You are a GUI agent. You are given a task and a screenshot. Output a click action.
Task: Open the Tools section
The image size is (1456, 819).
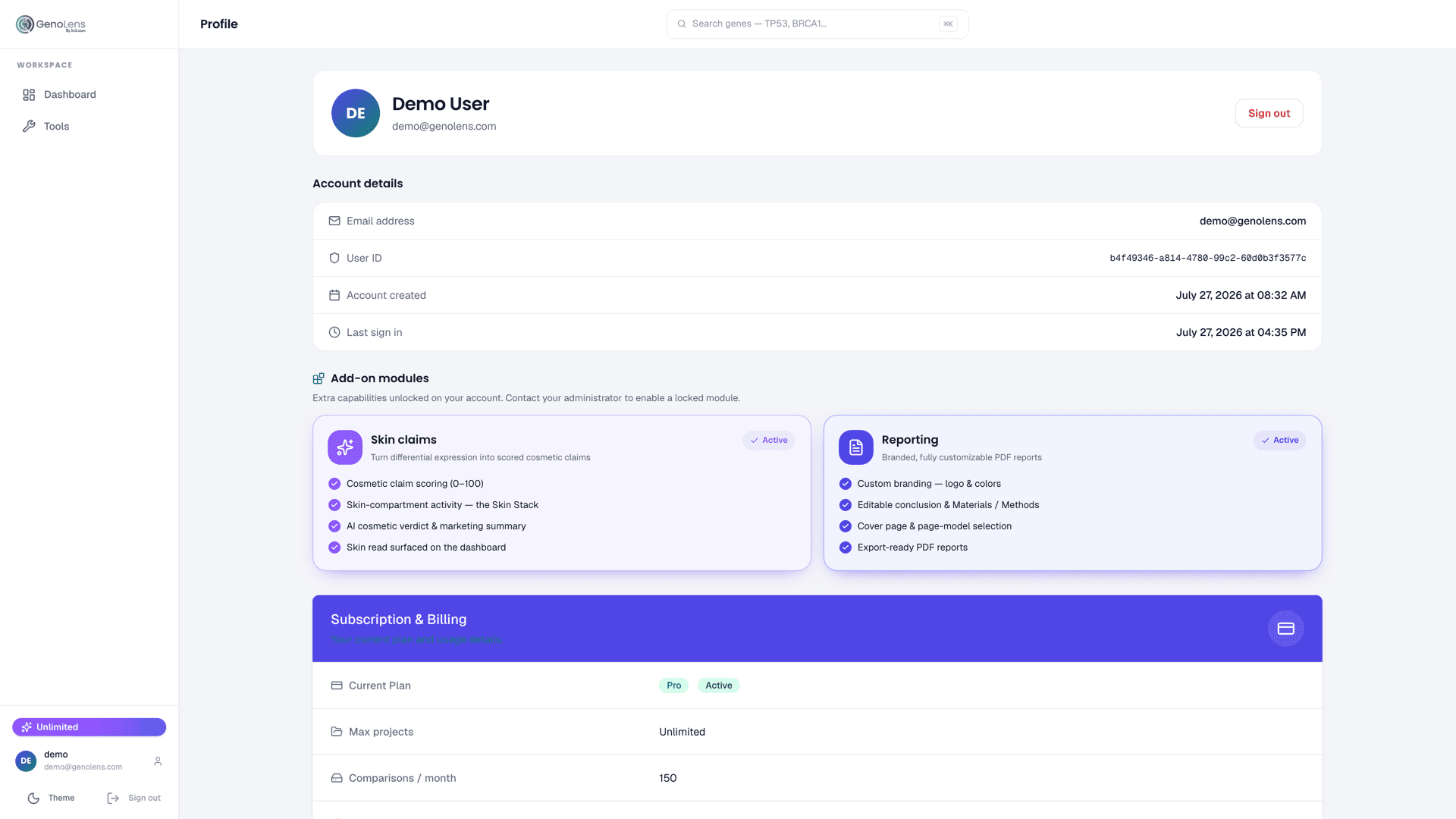(x=89, y=127)
